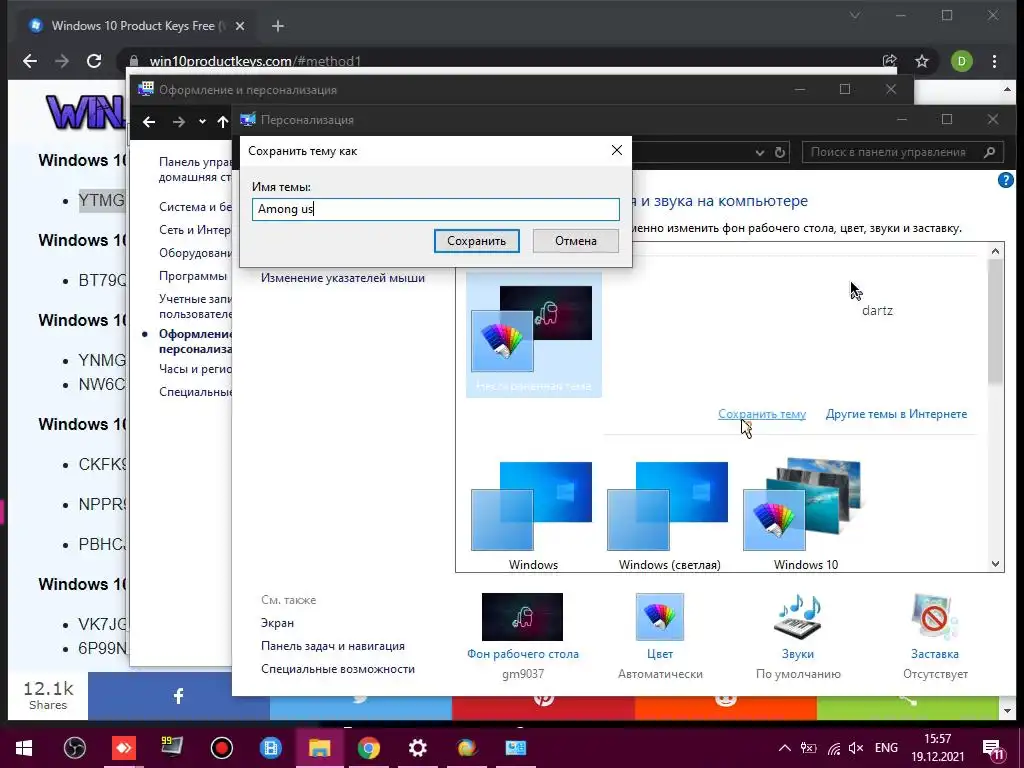This screenshot has width=1024, height=768.
Task: Click the Имя темы text field
Action: 436,209
